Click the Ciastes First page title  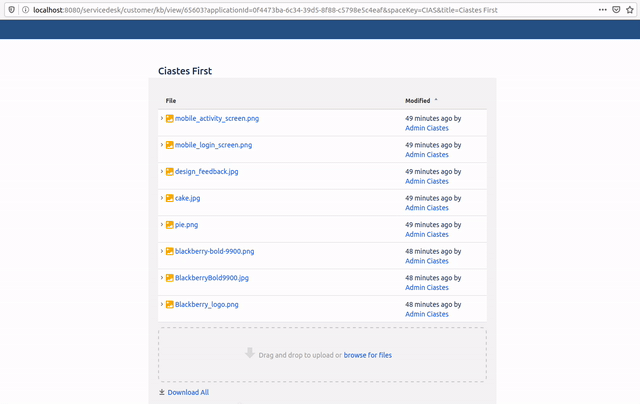(185, 71)
